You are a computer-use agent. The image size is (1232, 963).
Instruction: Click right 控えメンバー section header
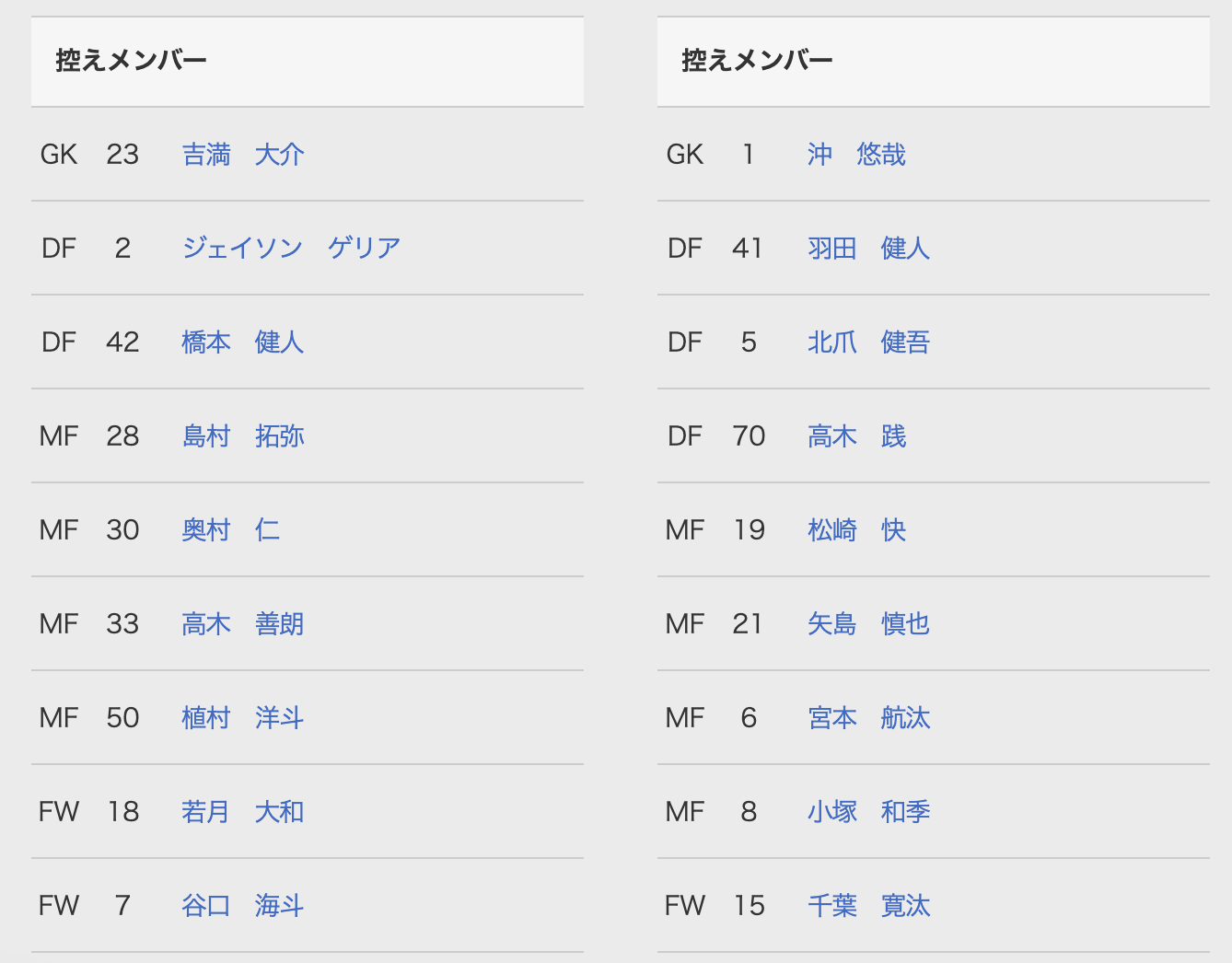tap(934, 62)
